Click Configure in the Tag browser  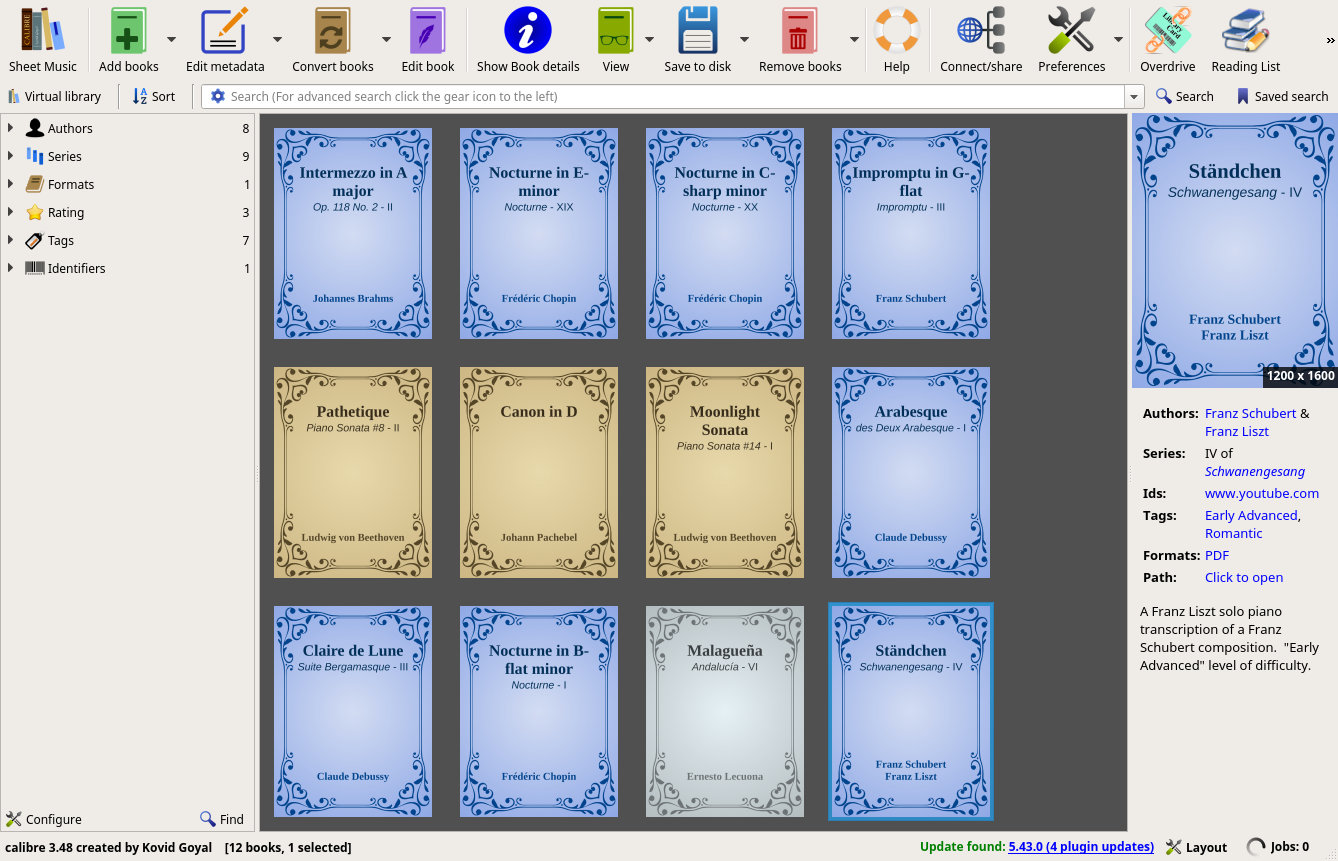point(44,819)
